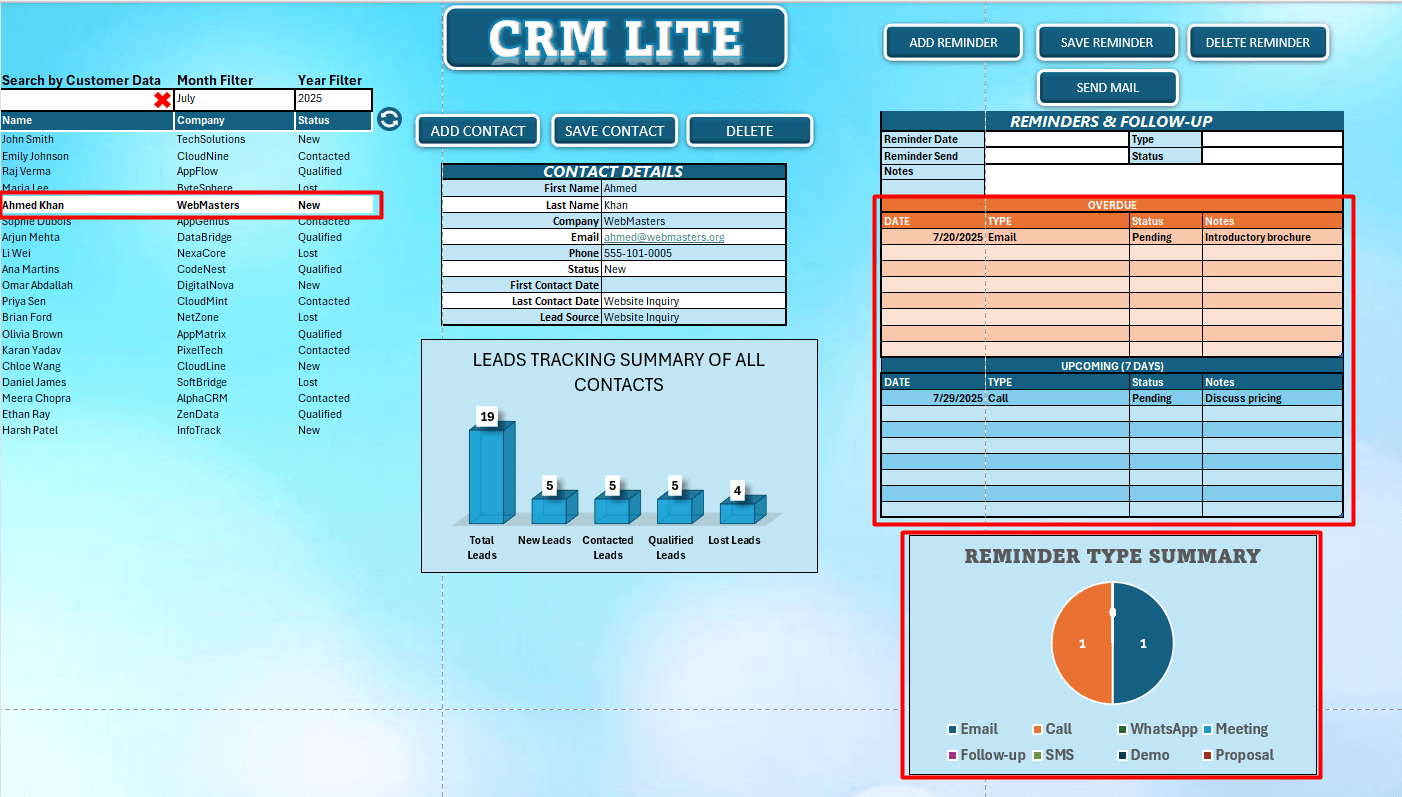Click DELETE to remove the selected contact

[749, 130]
